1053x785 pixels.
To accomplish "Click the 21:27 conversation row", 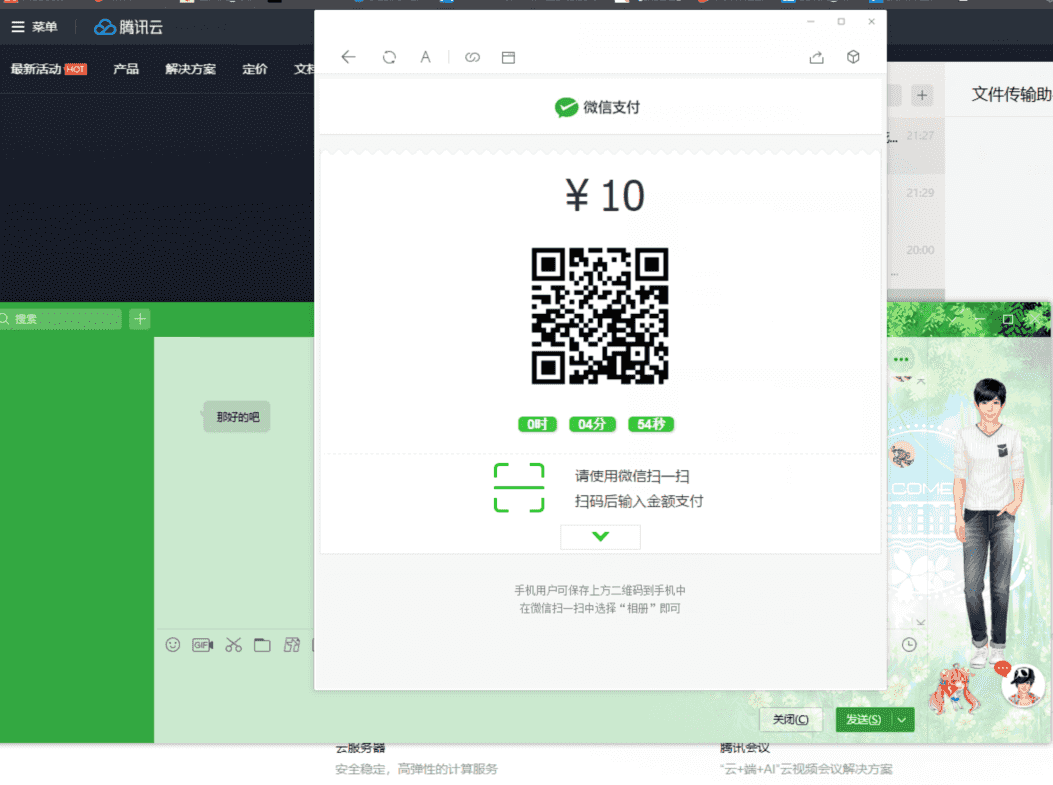I will (x=916, y=146).
